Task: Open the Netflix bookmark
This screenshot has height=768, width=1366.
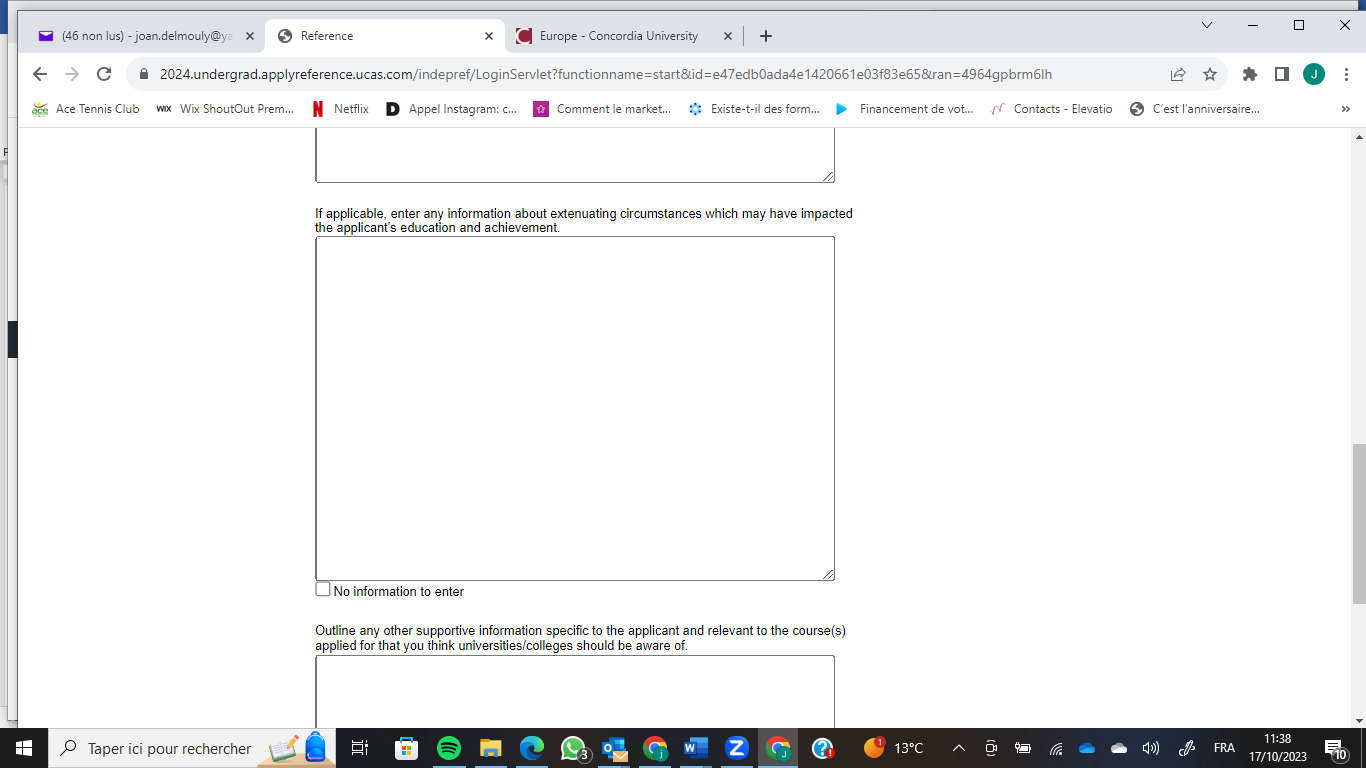Action: tap(340, 109)
